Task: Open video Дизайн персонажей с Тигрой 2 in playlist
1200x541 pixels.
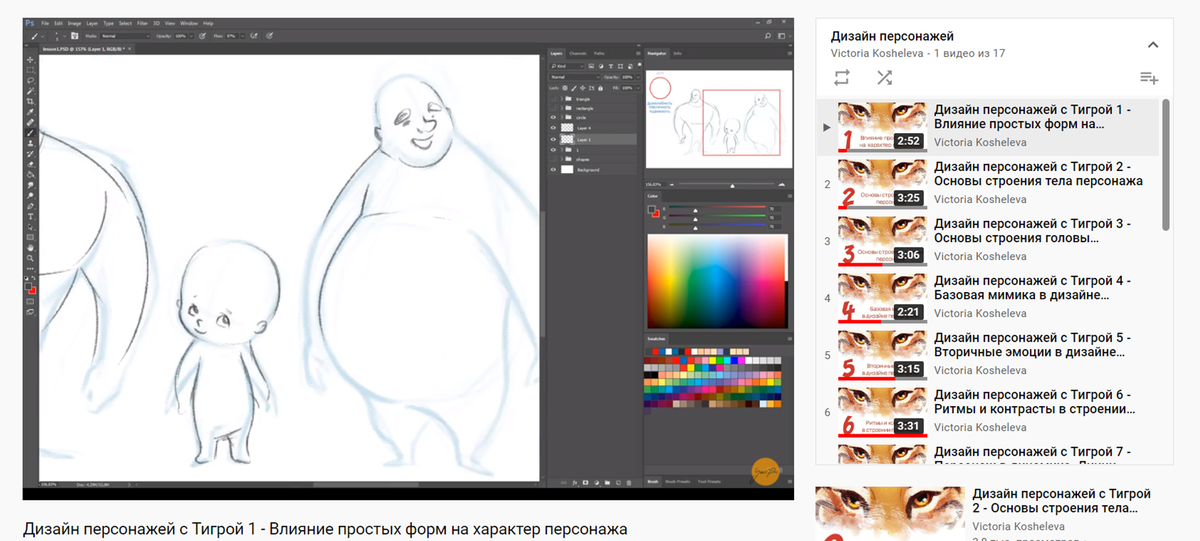Action: pos(990,183)
